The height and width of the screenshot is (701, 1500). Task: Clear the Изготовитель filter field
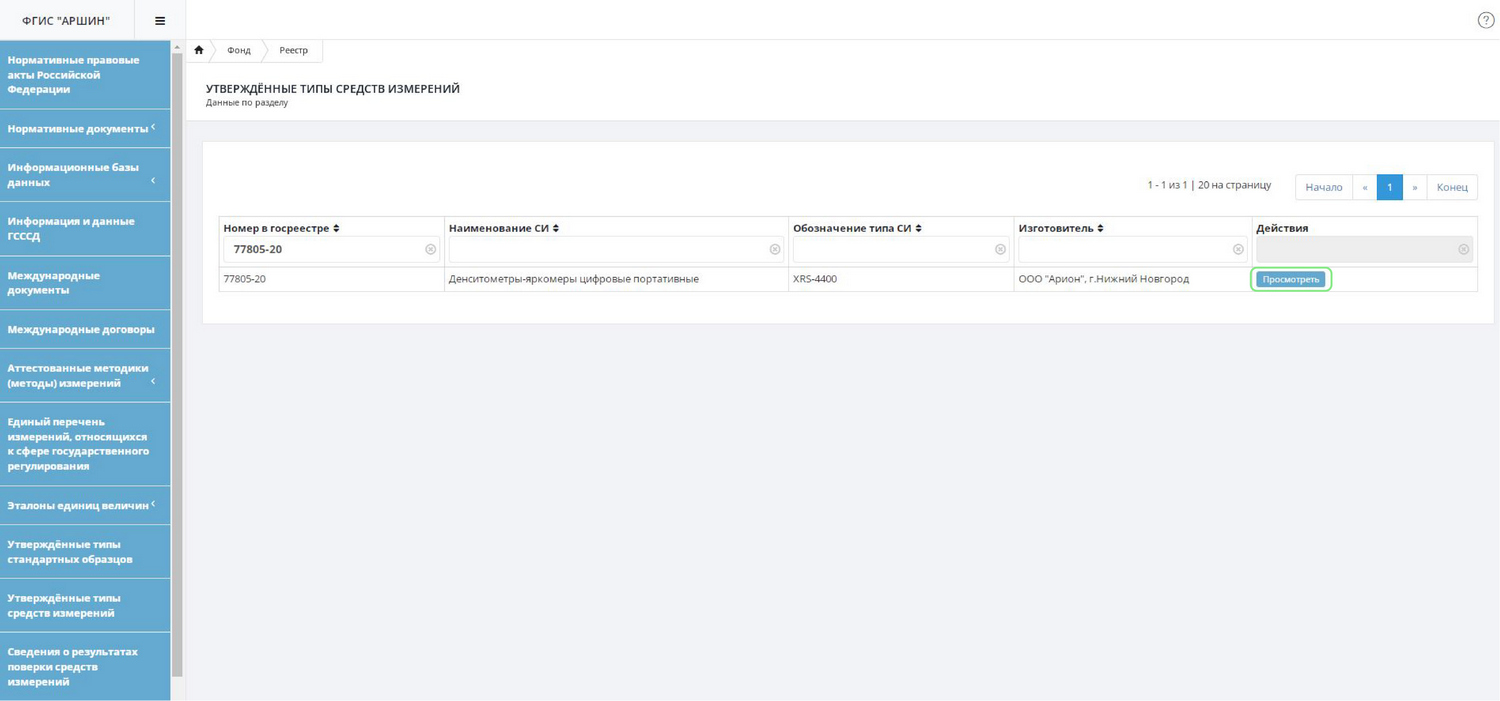[x=1238, y=249]
